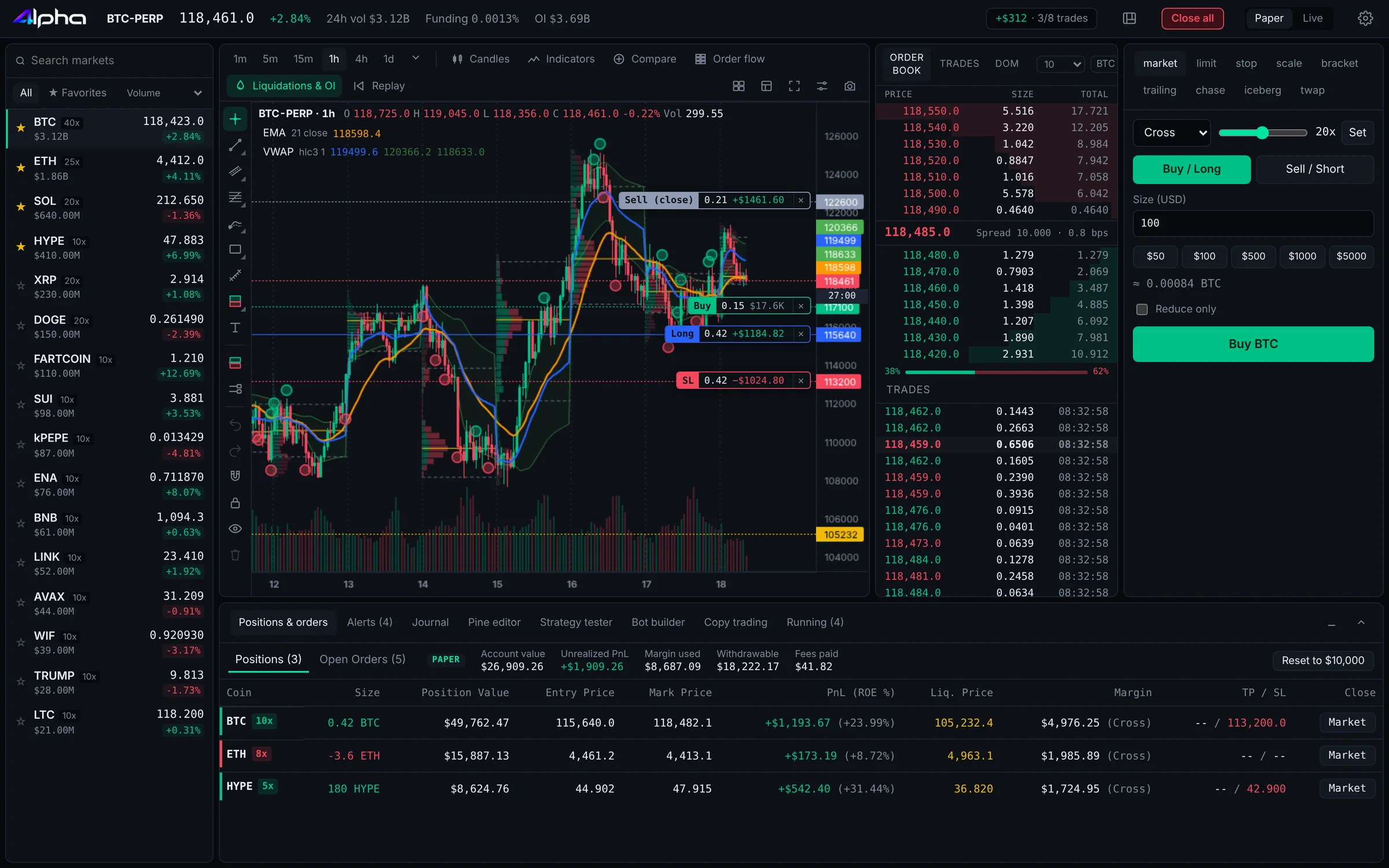Click the Size (USD) input field
This screenshot has width=1389, height=868.
1253,223
